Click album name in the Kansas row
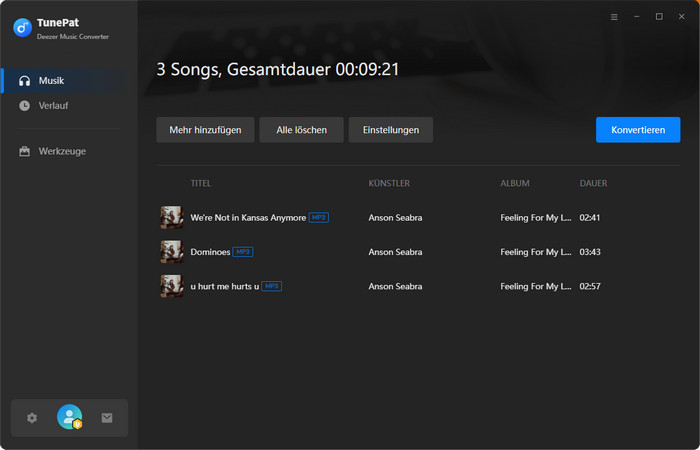Screen dimensions: 700x450 tap(536, 218)
